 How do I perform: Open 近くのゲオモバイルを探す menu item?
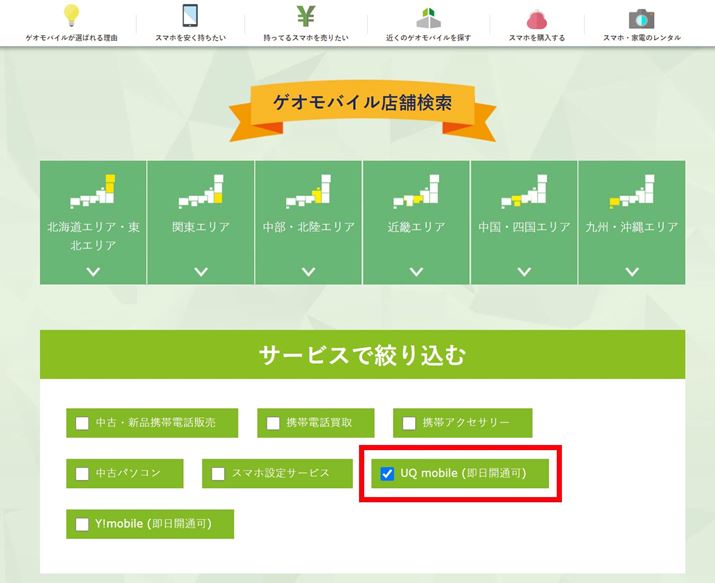(429, 38)
